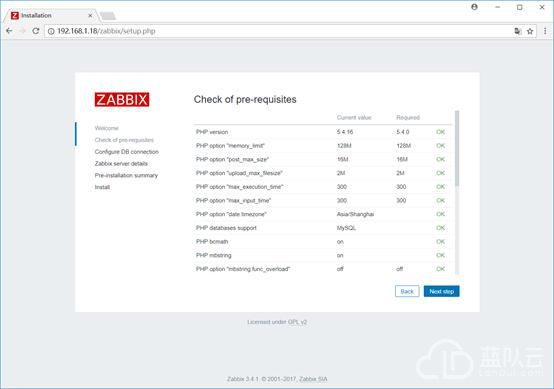This screenshot has height=389, width=554.
Task: Click the 'PHP option "post_max_size"' label
Action: pos(232,159)
